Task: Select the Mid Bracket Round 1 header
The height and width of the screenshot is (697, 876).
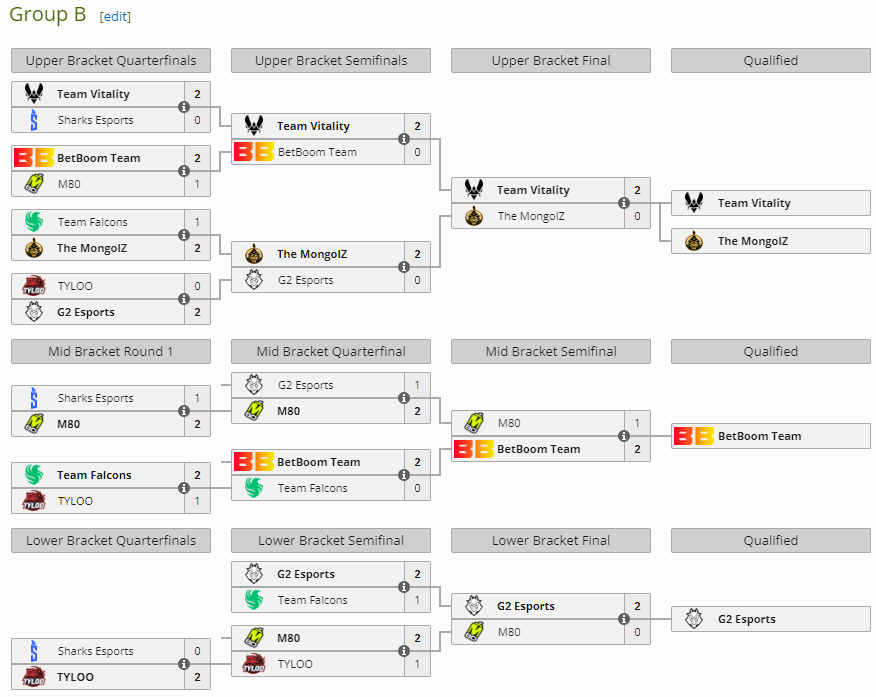Action: [x=111, y=352]
